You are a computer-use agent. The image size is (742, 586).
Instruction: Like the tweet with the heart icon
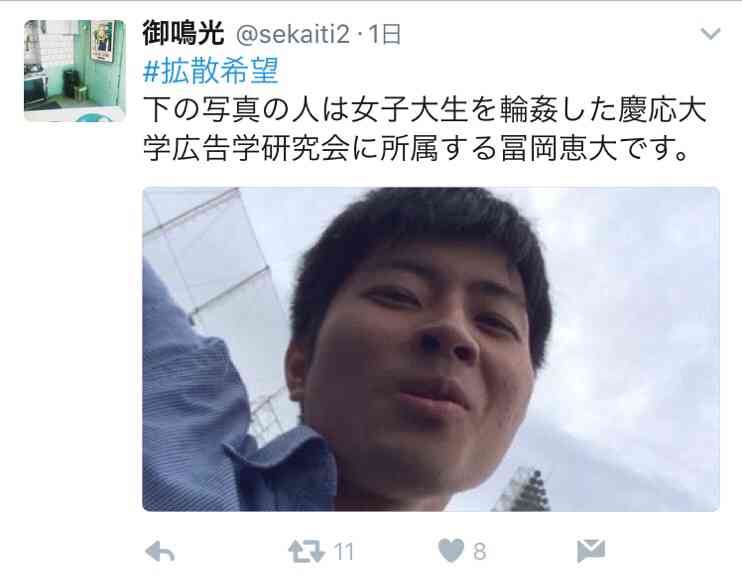point(451,551)
